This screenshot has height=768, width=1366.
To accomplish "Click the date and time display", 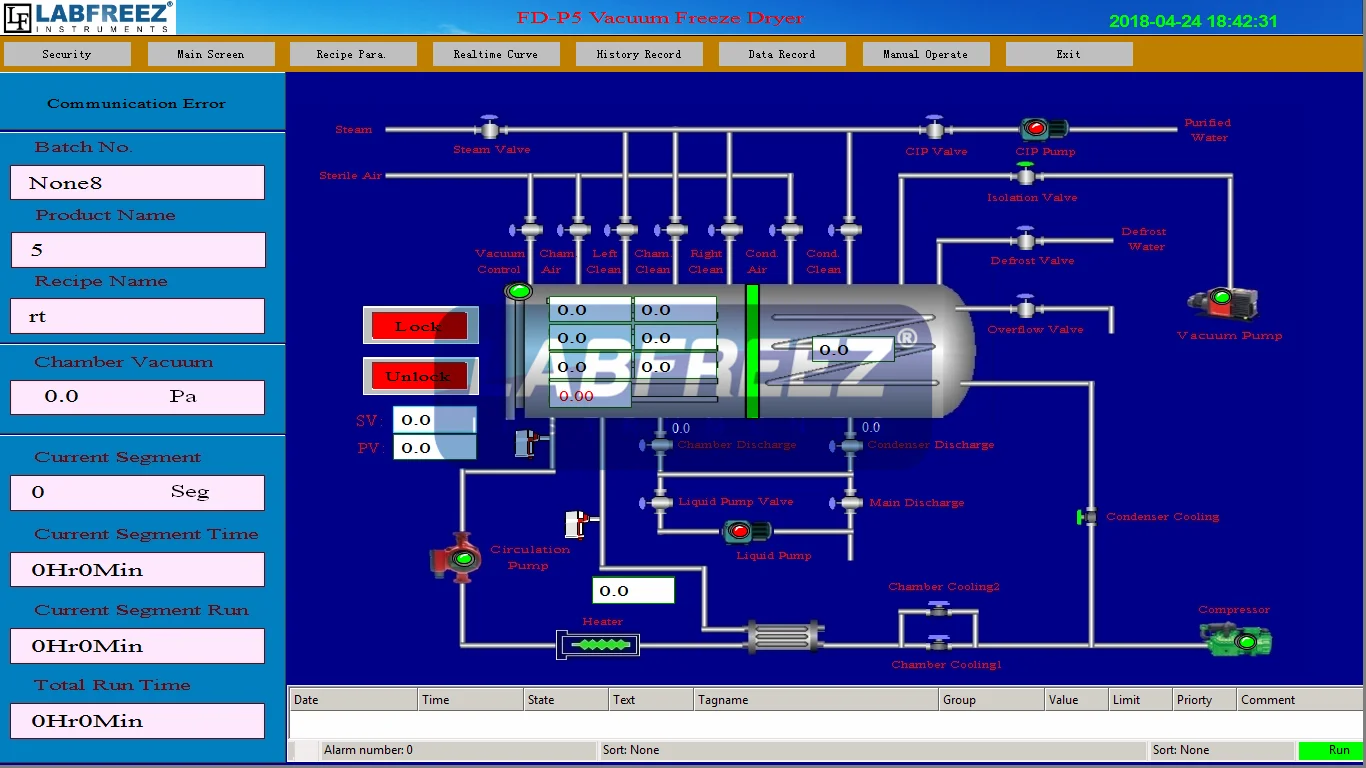I will point(1194,21).
